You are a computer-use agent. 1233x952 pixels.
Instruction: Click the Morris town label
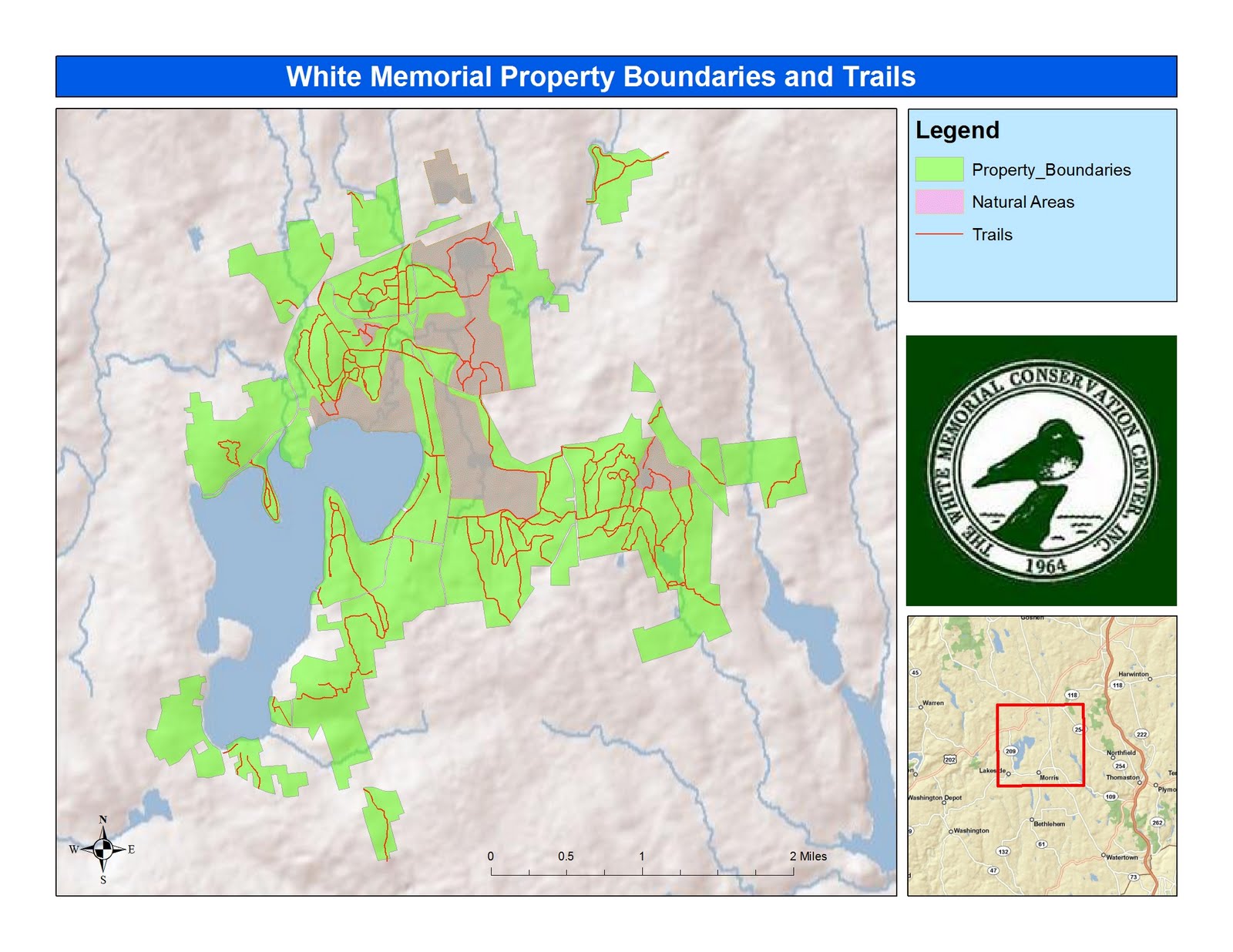tap(1050, 777)
